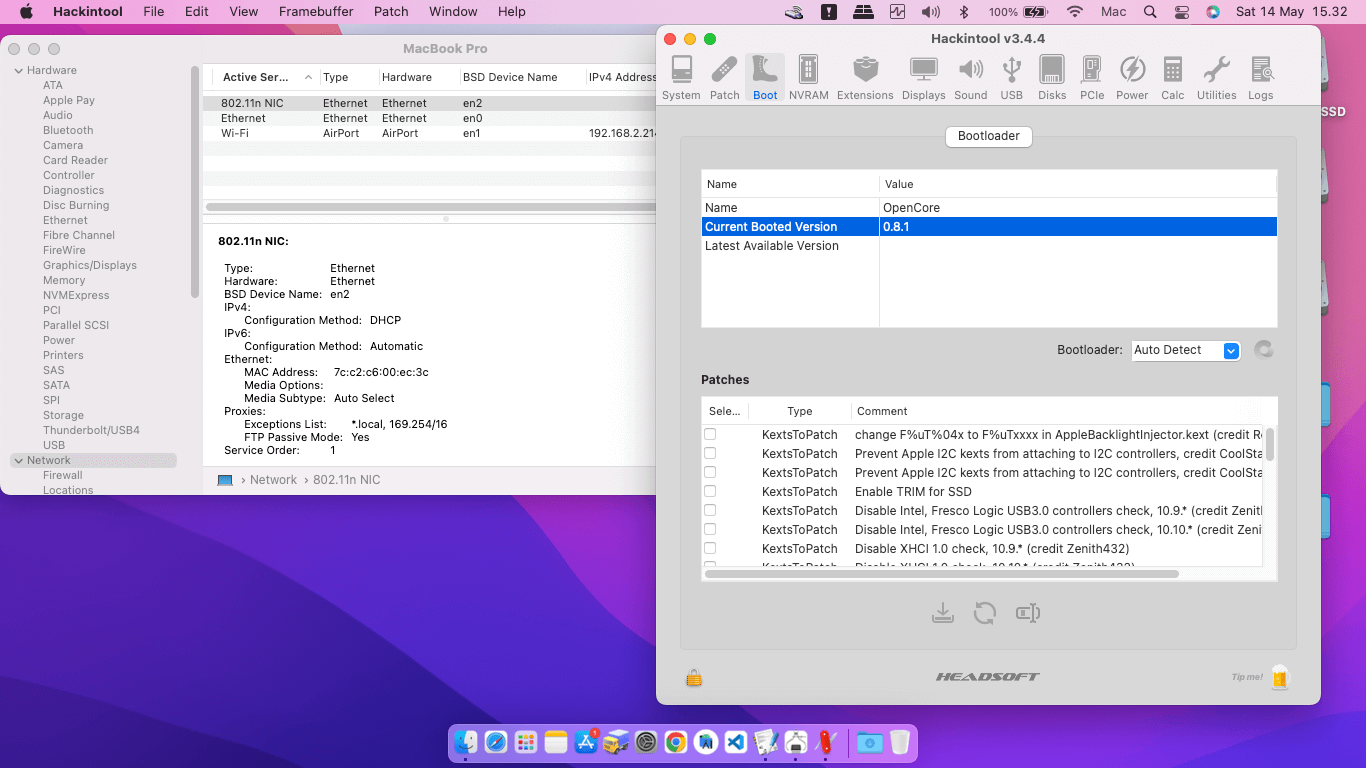The height and width of the screenshot is (768, 1366).
Task: Go to the USB section
Action: pyautogui.click(x=1012, y=78)
